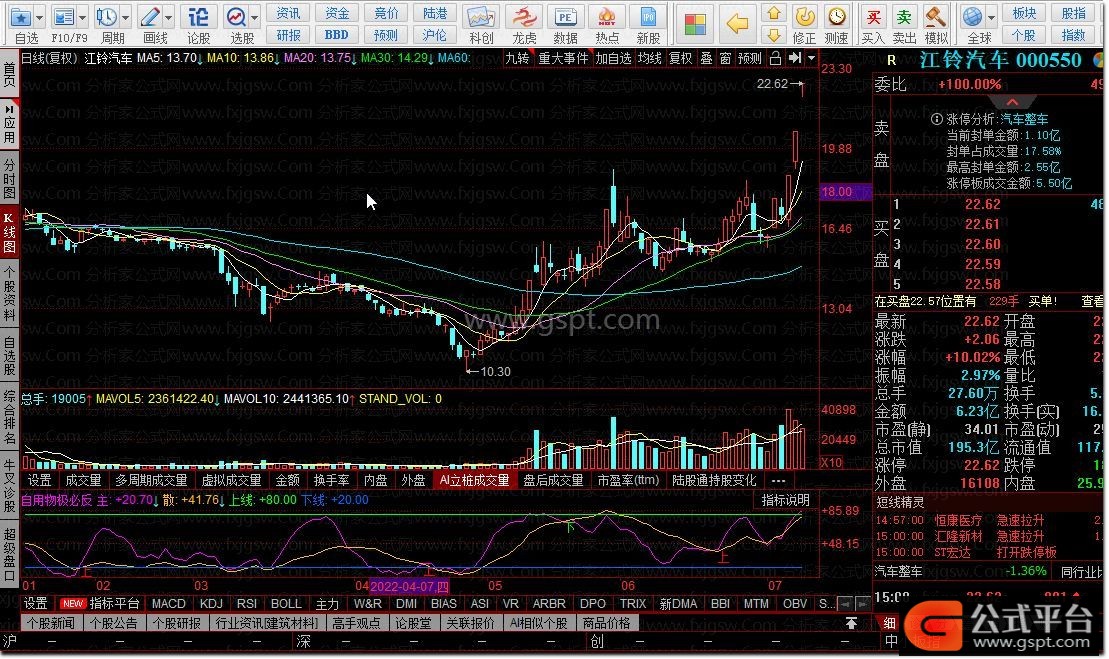Viewport: 1109px width, 659px height.
Task: Open 综合排名 sidebar tab
Action: [9, 417]
